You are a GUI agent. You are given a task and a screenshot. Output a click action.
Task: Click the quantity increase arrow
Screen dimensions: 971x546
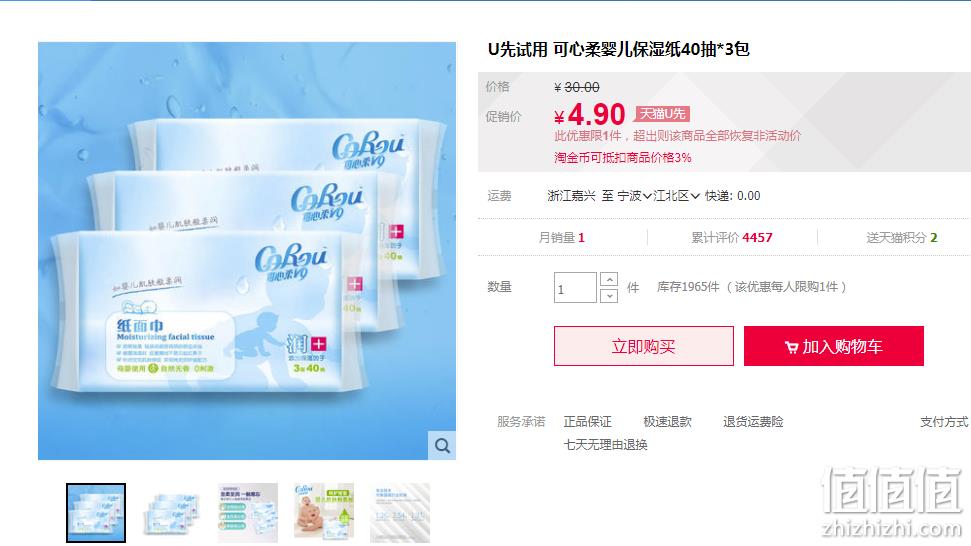609,280
